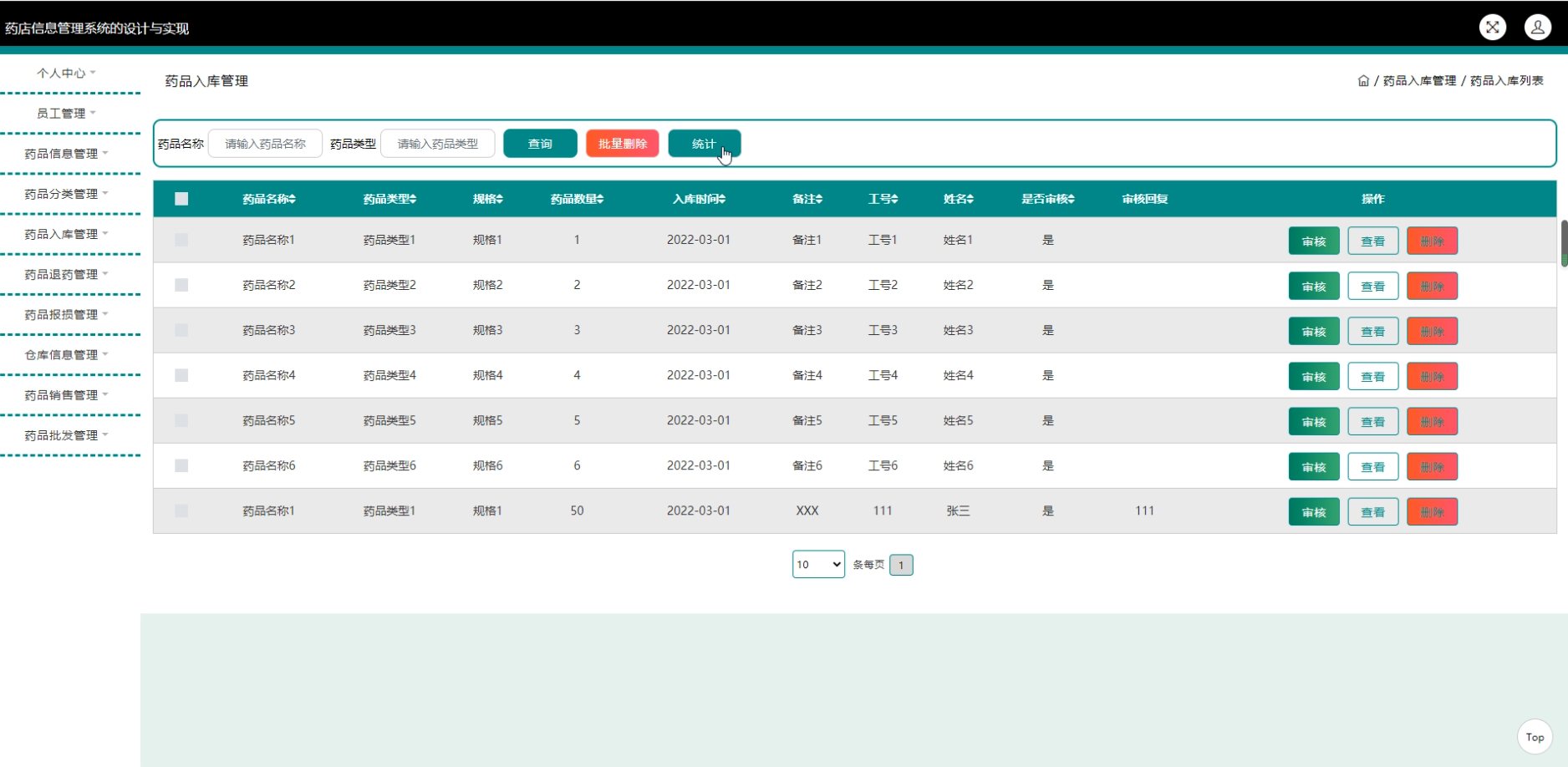Expand the 员工管理 sidebar menu
The height and width of the screenshot is (767, 1568).
pyautogui.click(x=66, y=114)
